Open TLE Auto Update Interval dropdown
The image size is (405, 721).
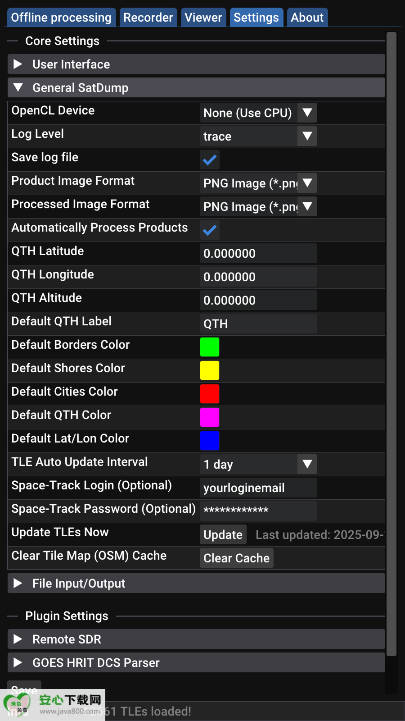pyautogui.click(x=258, y=464)
